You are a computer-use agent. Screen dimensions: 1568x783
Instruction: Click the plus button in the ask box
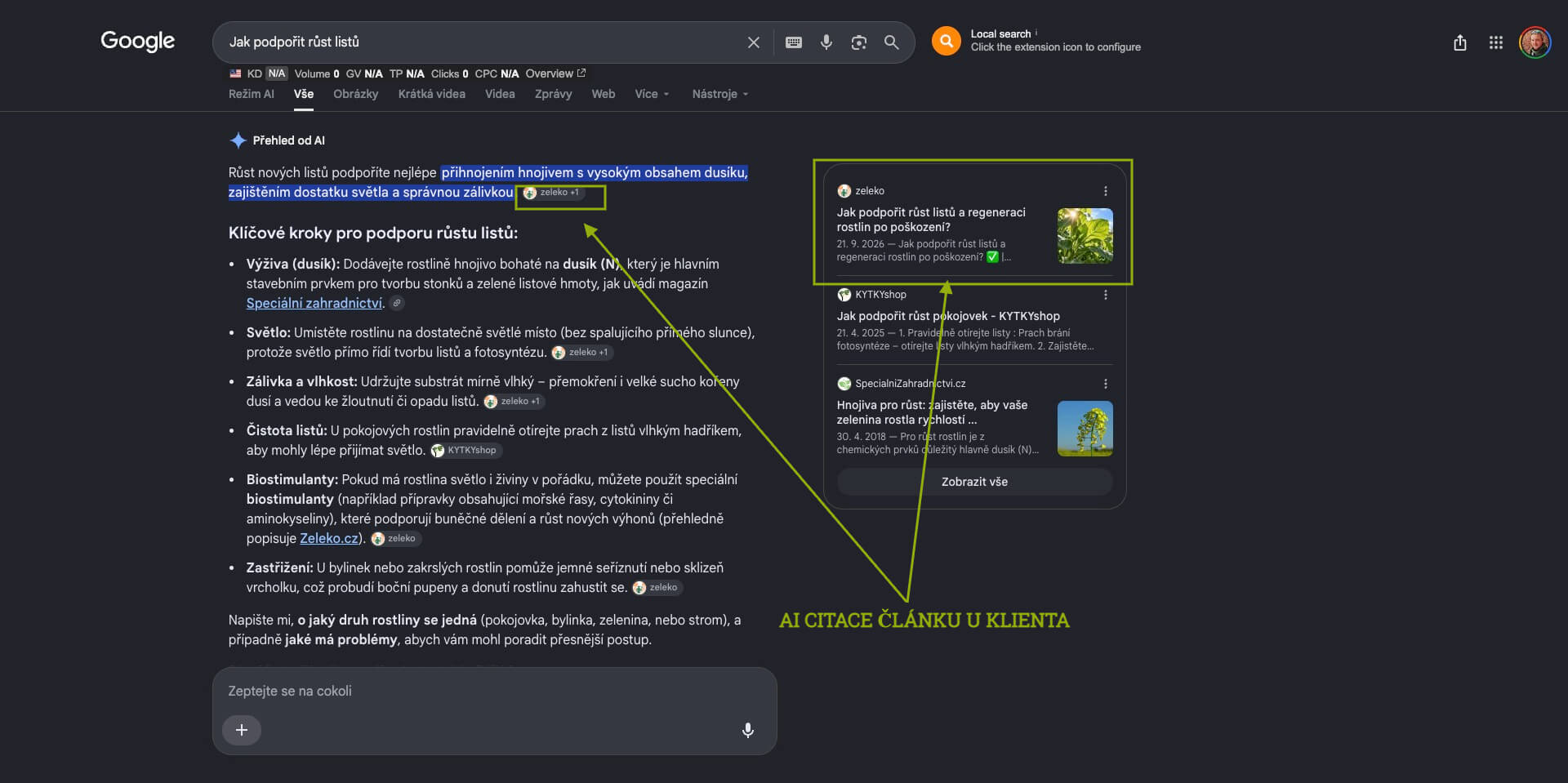point(242,730)
